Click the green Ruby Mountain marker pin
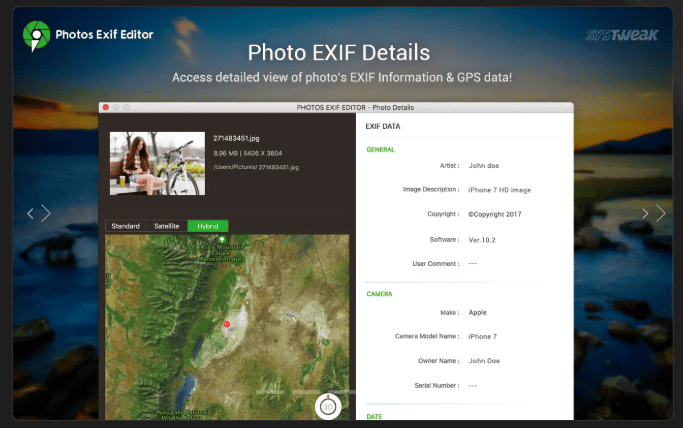This screenshot has height=428, width=683. coord(222,239)
